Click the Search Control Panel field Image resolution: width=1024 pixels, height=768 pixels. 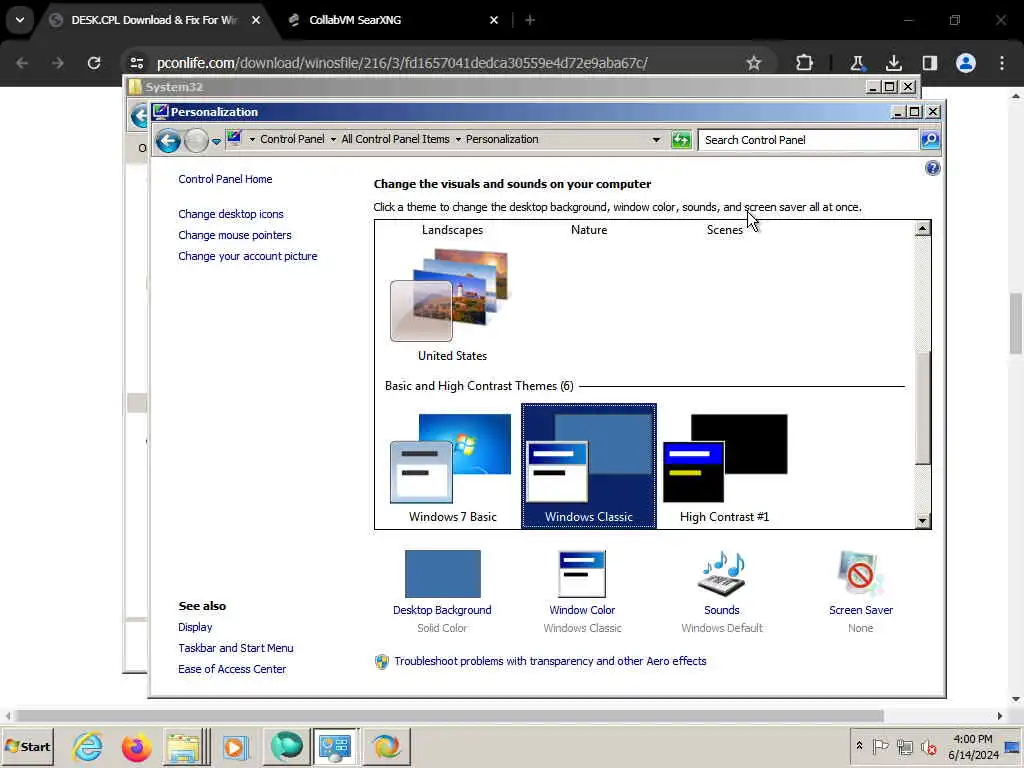808,140
